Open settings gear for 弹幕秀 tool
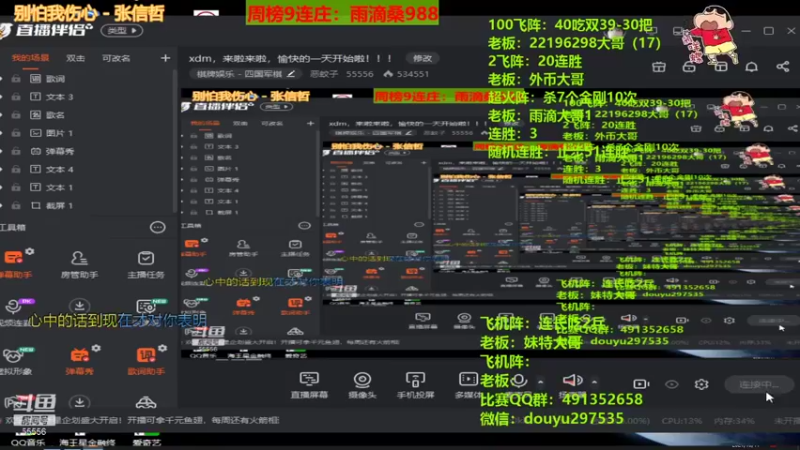Viewport: 800px width, 450px height. (x=96, y=348)
